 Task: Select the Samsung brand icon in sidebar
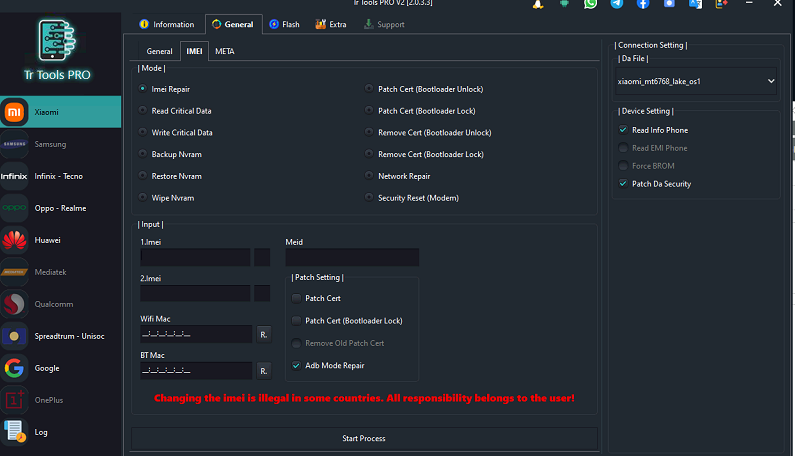pyautogui.click(x=14, y=144)
